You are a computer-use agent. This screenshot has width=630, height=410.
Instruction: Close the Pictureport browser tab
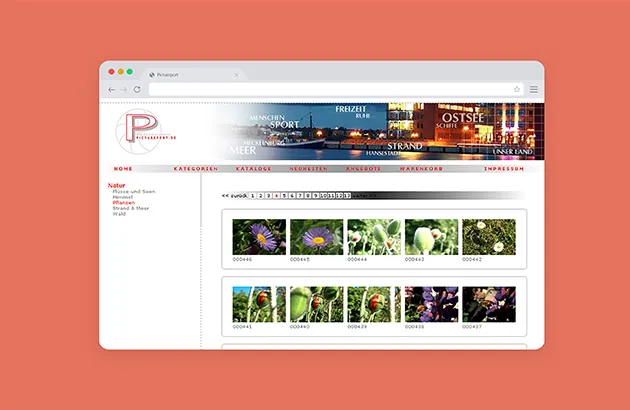coord(236,74)
